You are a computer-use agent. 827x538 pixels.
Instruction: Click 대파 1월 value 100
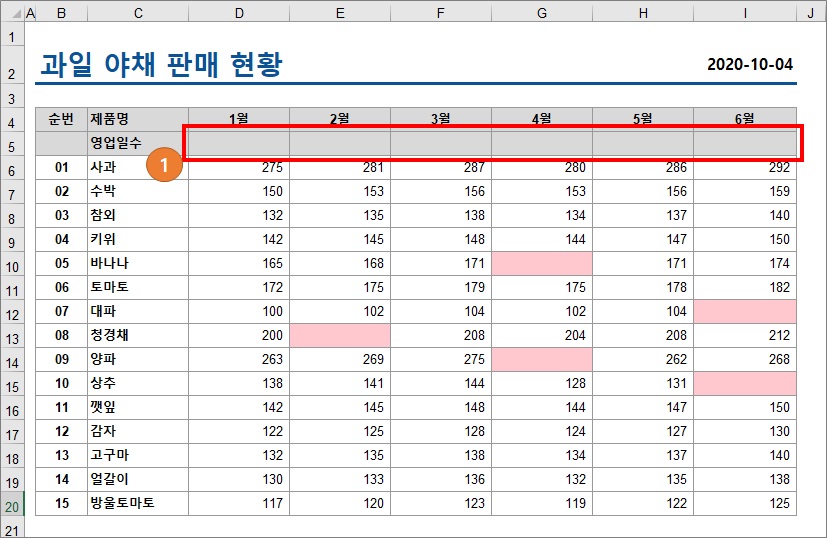tap(239, 311)
